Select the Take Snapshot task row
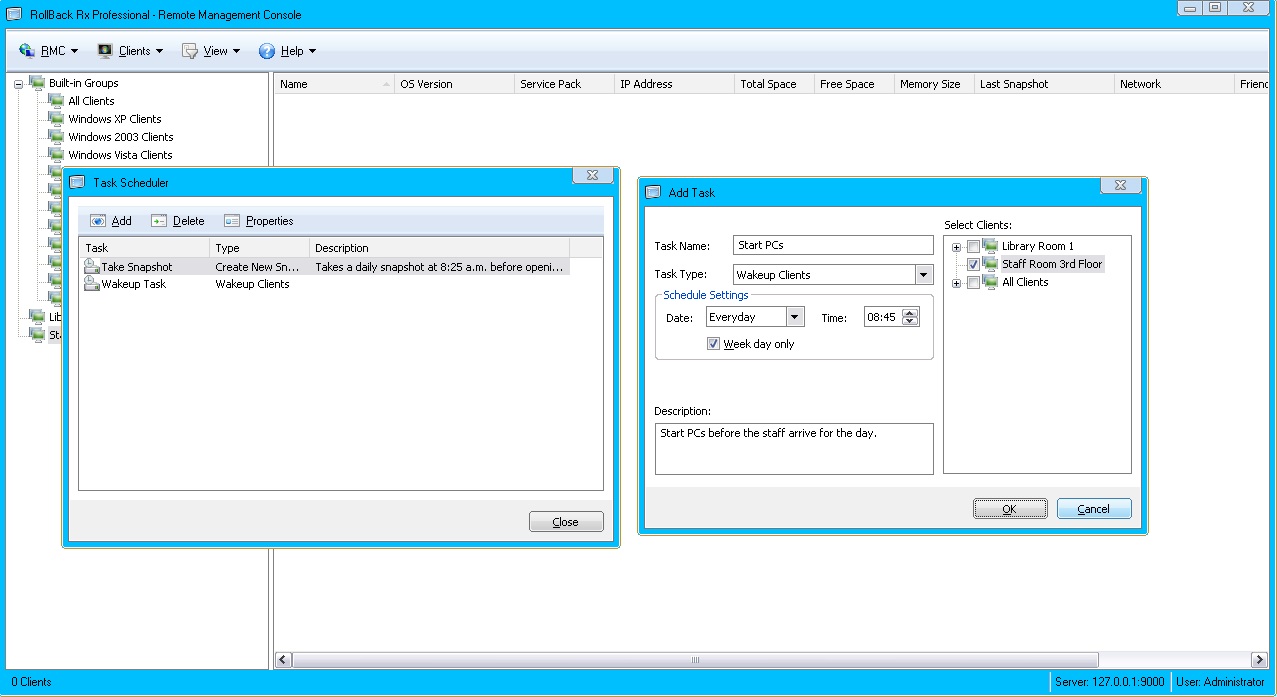 coord(325,267)
